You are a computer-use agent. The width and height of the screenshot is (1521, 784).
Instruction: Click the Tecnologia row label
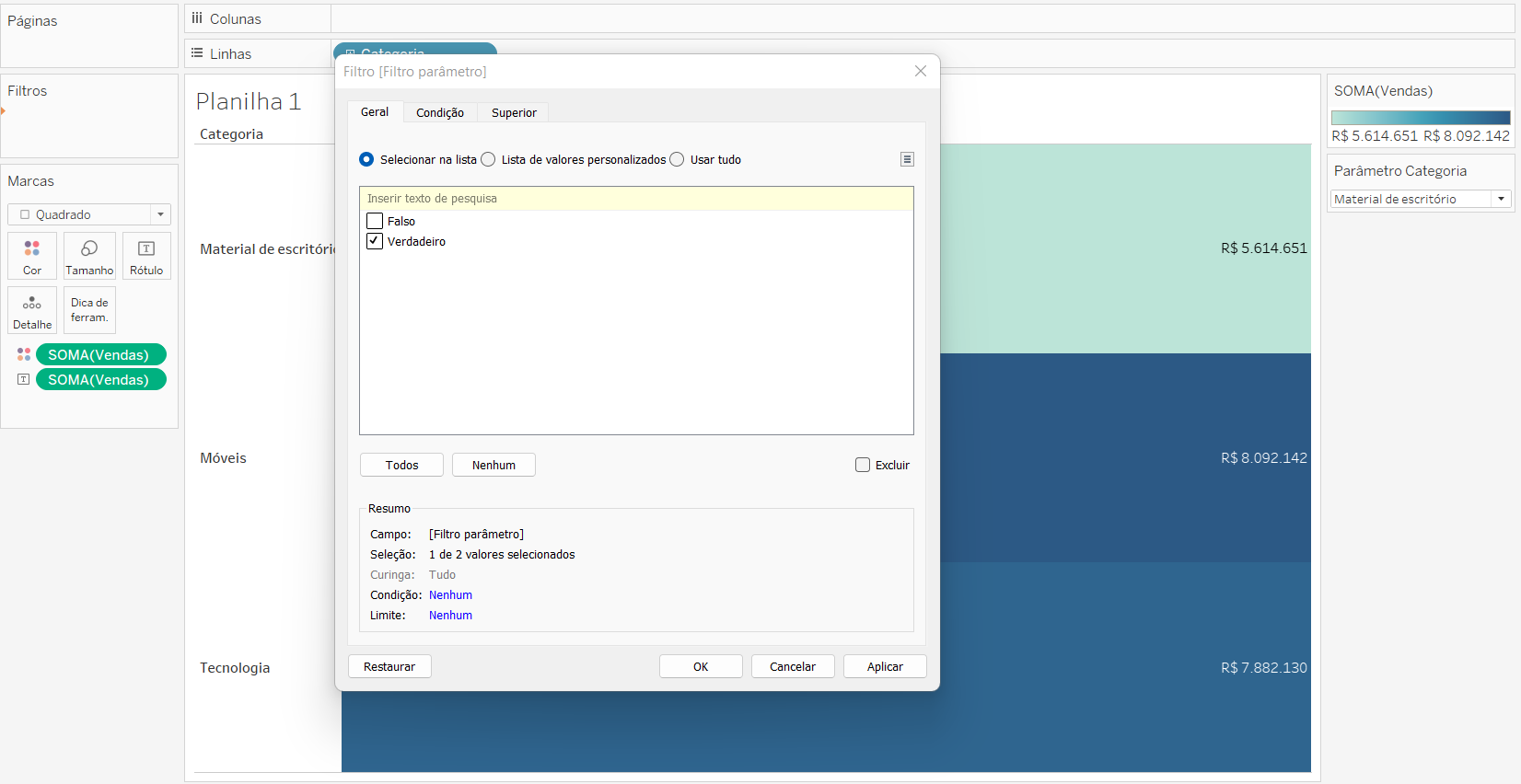pyautogui.click(x=235, y=667)
